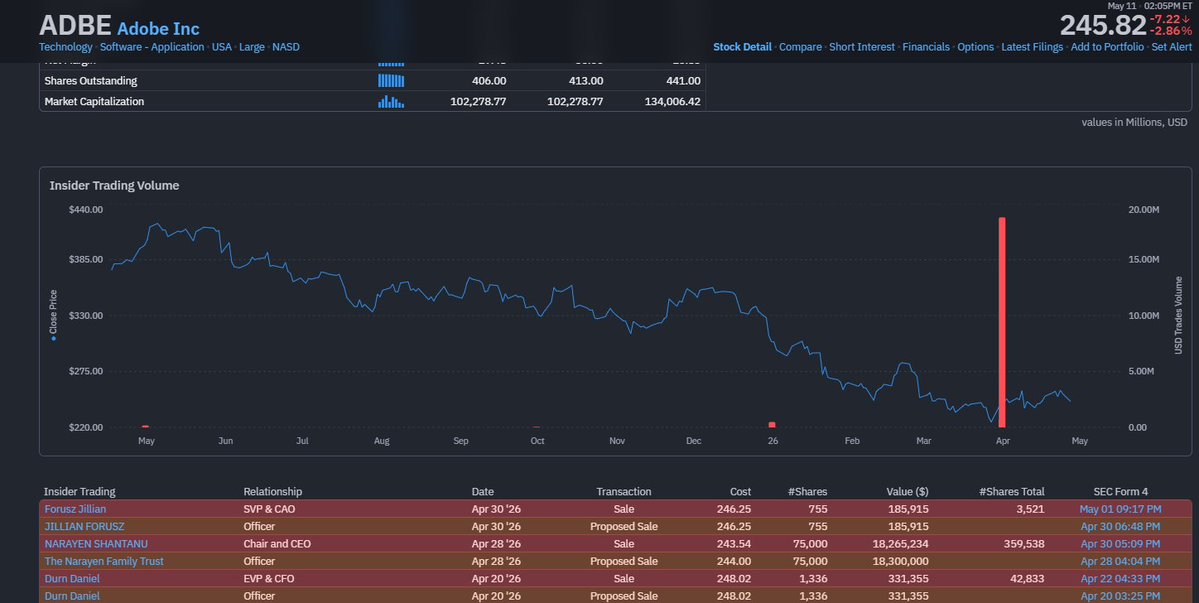
Task: Open the USA country link
Action: [222, 47]
